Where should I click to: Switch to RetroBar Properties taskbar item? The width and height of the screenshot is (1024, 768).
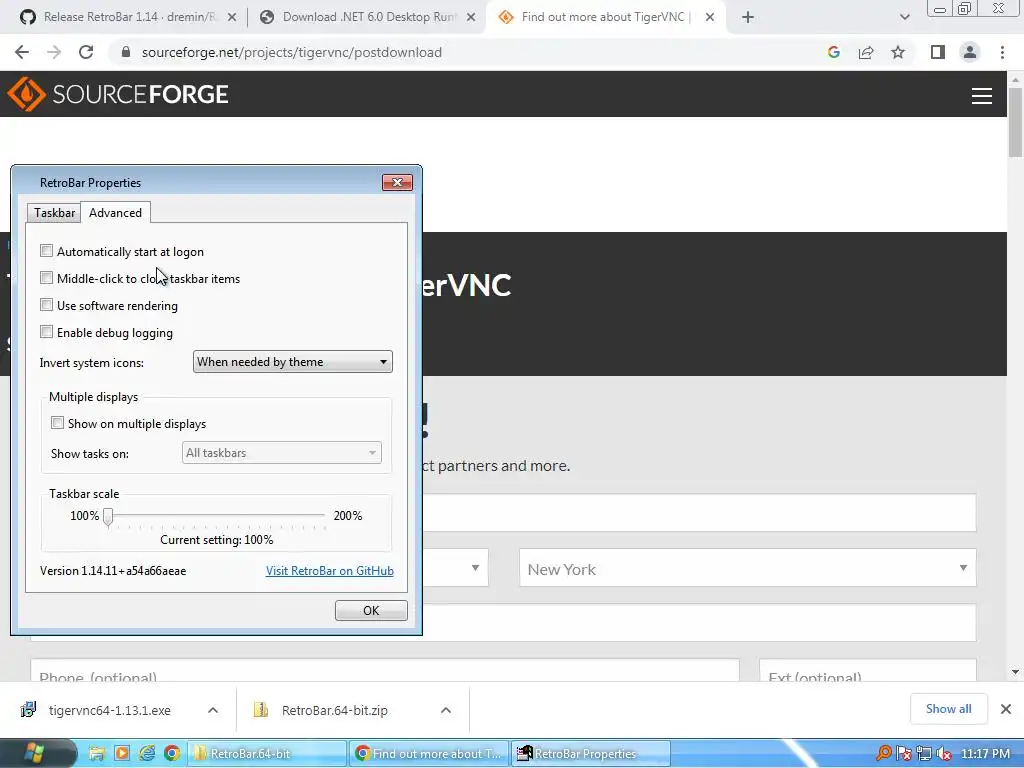pos(590,754)
